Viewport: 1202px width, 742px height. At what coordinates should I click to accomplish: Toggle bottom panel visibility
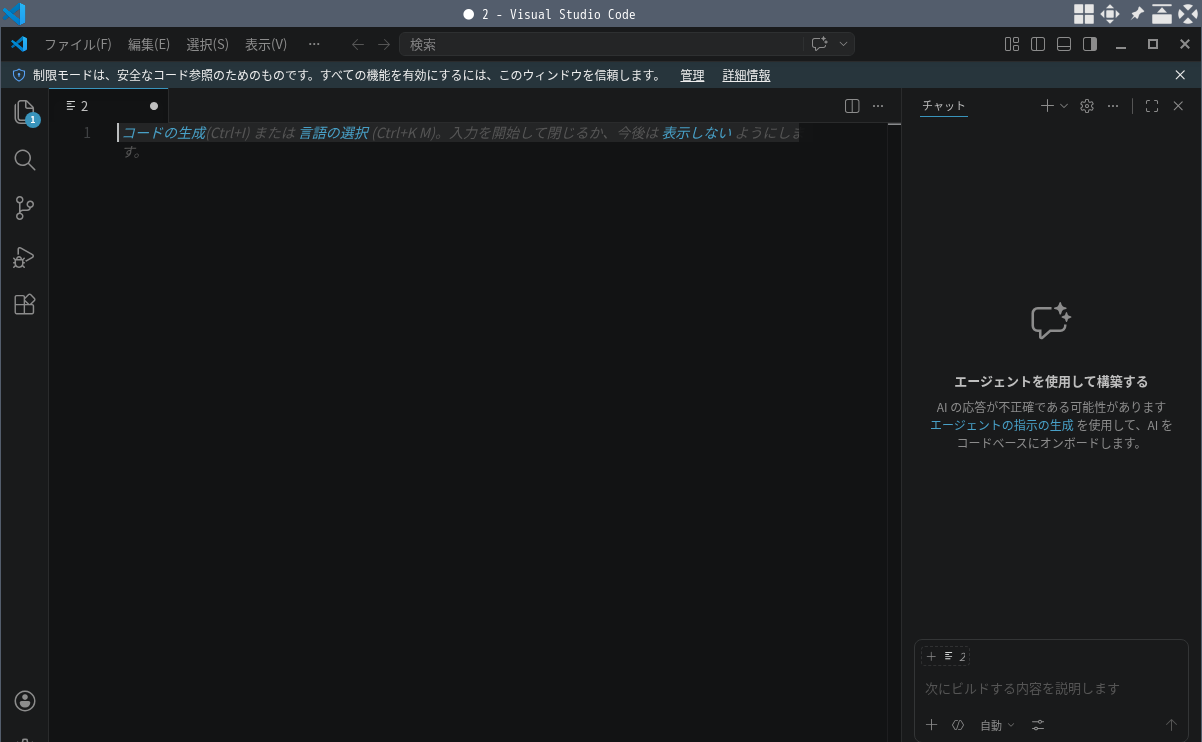pyautogui.click(x=1064, y=44)
